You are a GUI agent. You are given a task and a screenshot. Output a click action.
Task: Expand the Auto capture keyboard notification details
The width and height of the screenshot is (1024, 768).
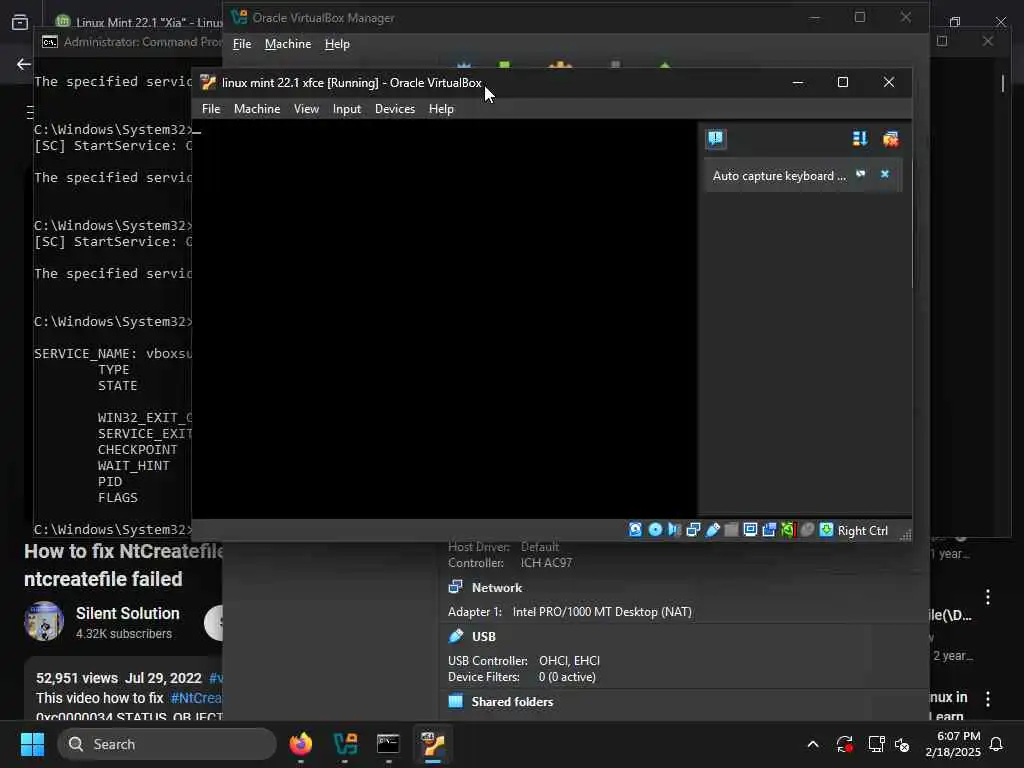(x=861, y=174)
